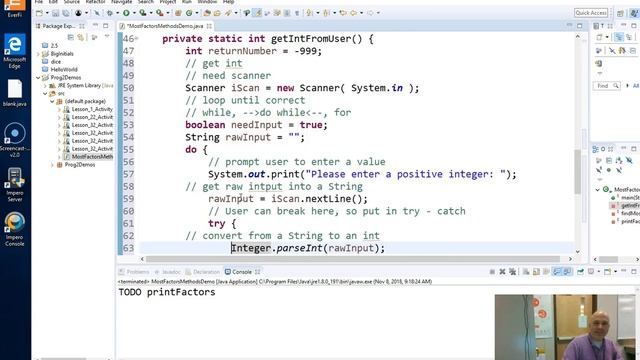This screenshot has height=360, width=640.
Task: Open the Navigate menu
Action: (122, 2)
